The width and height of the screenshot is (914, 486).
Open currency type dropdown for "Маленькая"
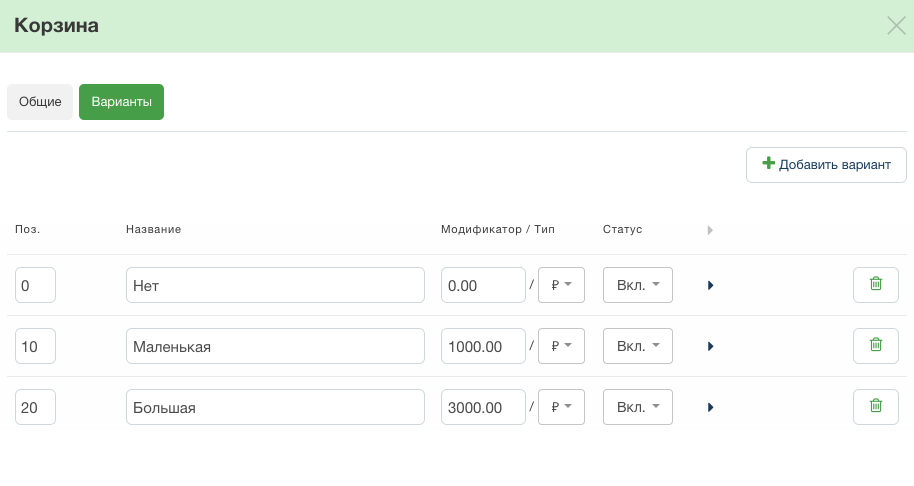561,346
